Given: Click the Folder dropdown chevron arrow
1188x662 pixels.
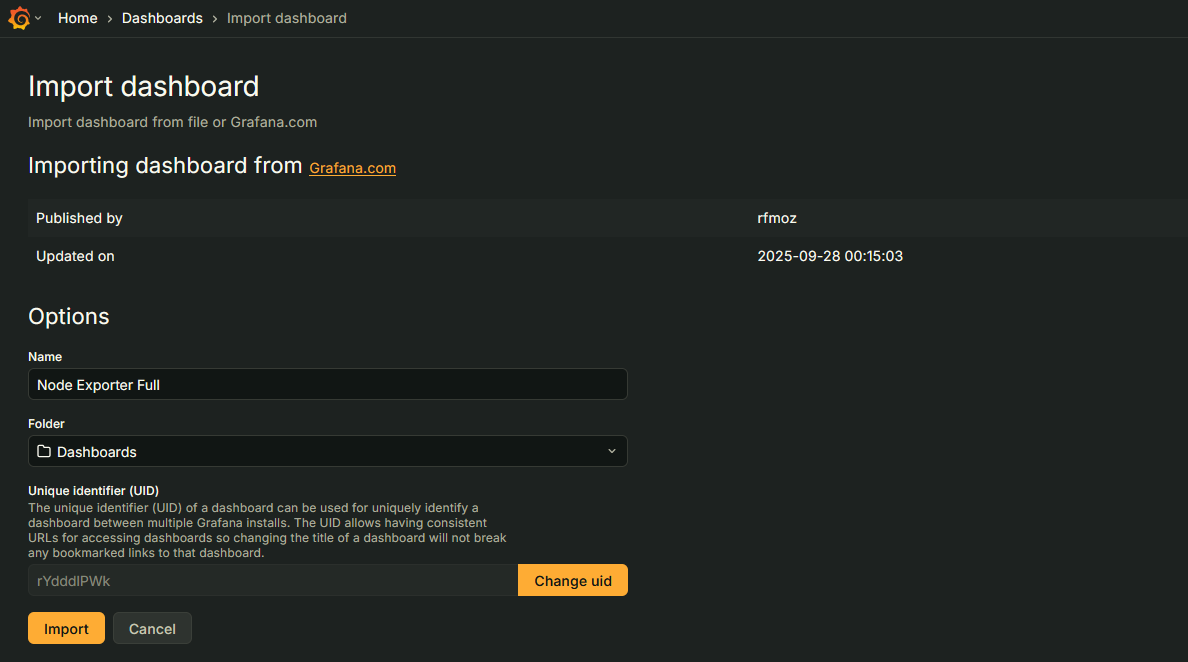Looking at the screenshot, I should coord(612,451).
